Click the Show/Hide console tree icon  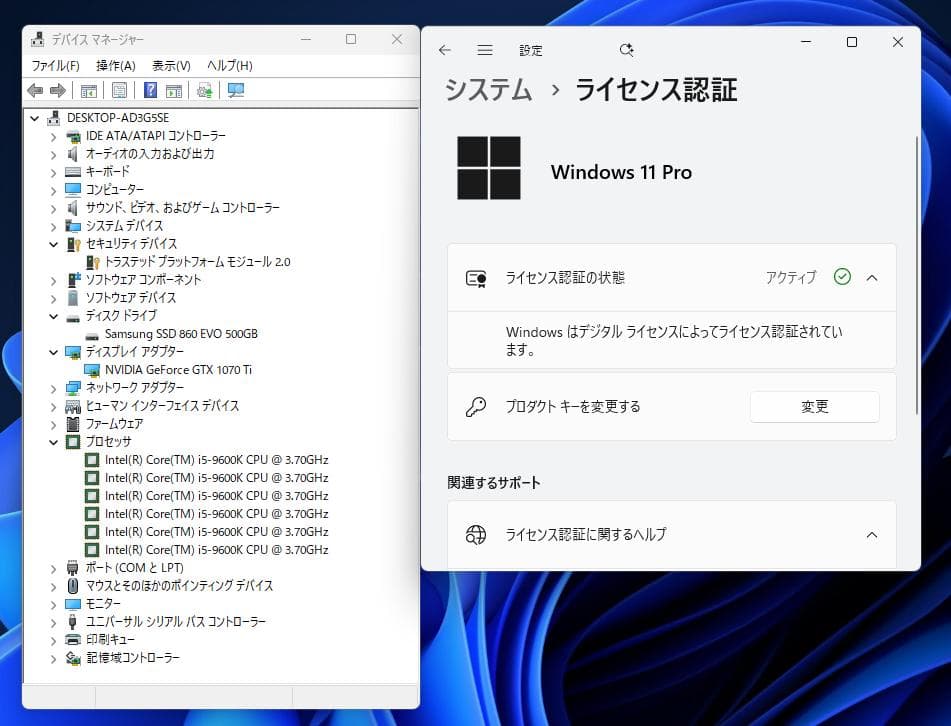click(x=88, y=90)
